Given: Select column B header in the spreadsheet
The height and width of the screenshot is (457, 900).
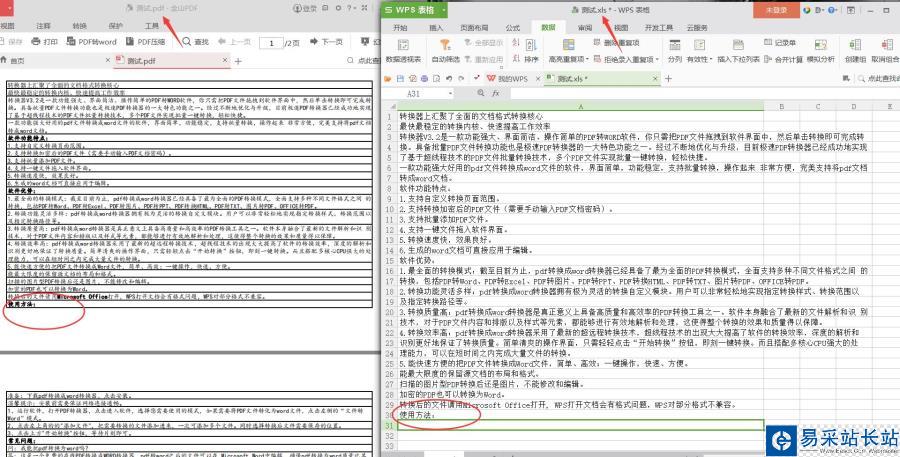Looking at the screenshot, I should pos(781,107).
